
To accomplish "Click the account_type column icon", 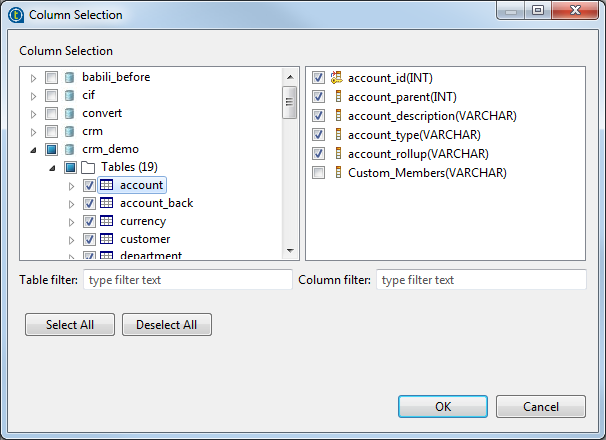I will click(337, 135).
